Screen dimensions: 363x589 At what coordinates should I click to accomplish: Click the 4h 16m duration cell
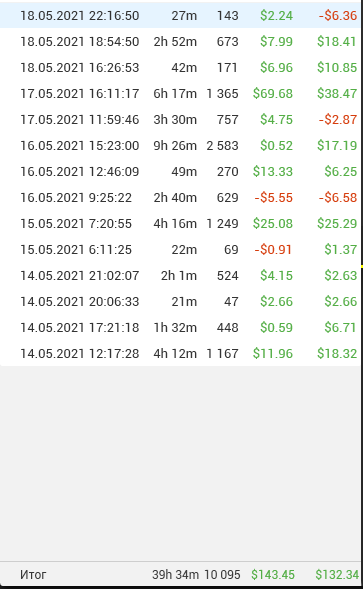(x=175, y=223)
